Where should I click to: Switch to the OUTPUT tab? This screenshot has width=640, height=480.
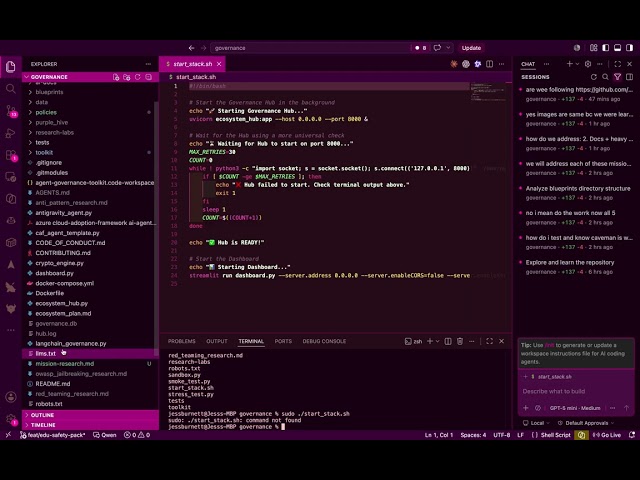coord(217,341)
